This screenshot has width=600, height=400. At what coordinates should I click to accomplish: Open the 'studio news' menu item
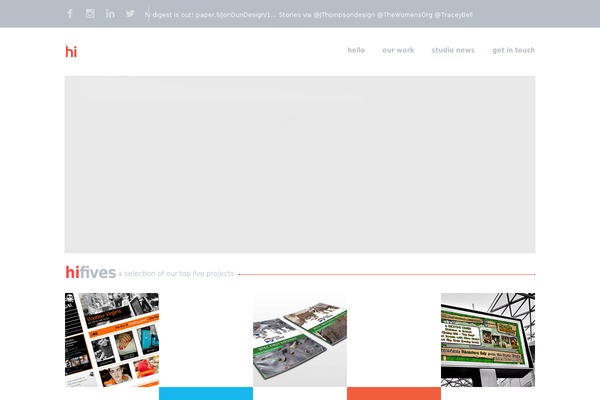(x=453, y=50)
